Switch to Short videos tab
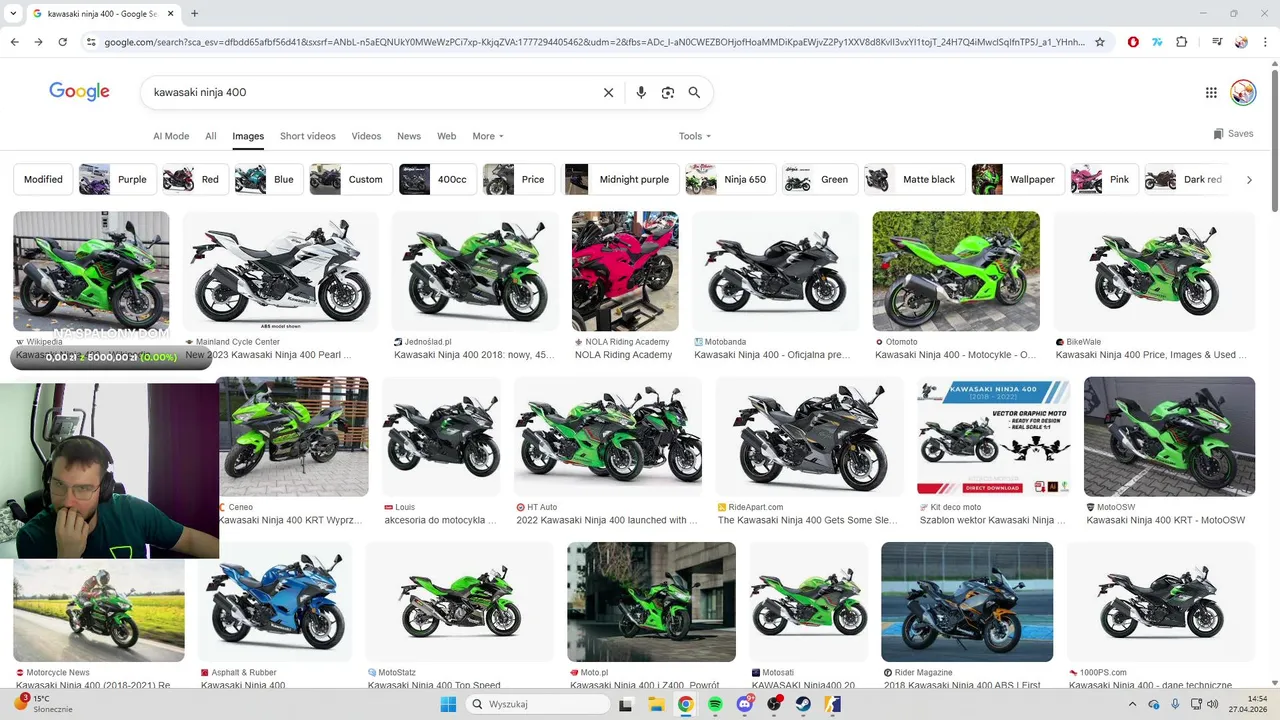 308,136
